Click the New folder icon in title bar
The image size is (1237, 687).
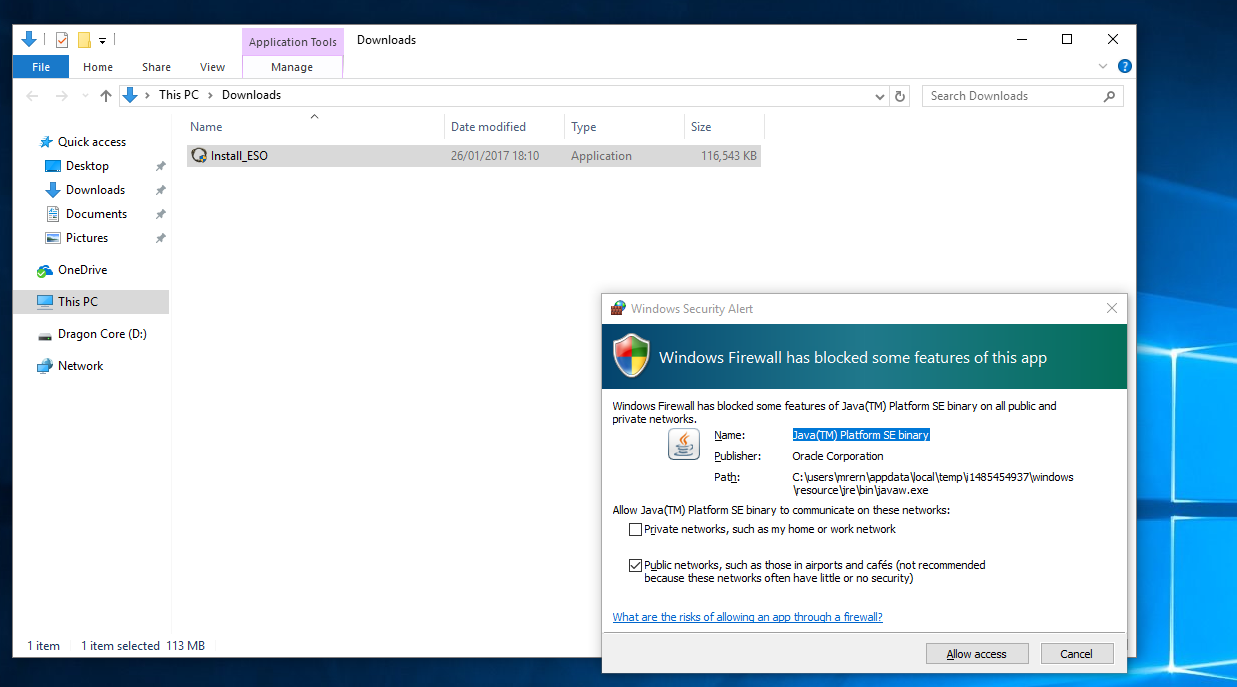[x=84, y=40]
